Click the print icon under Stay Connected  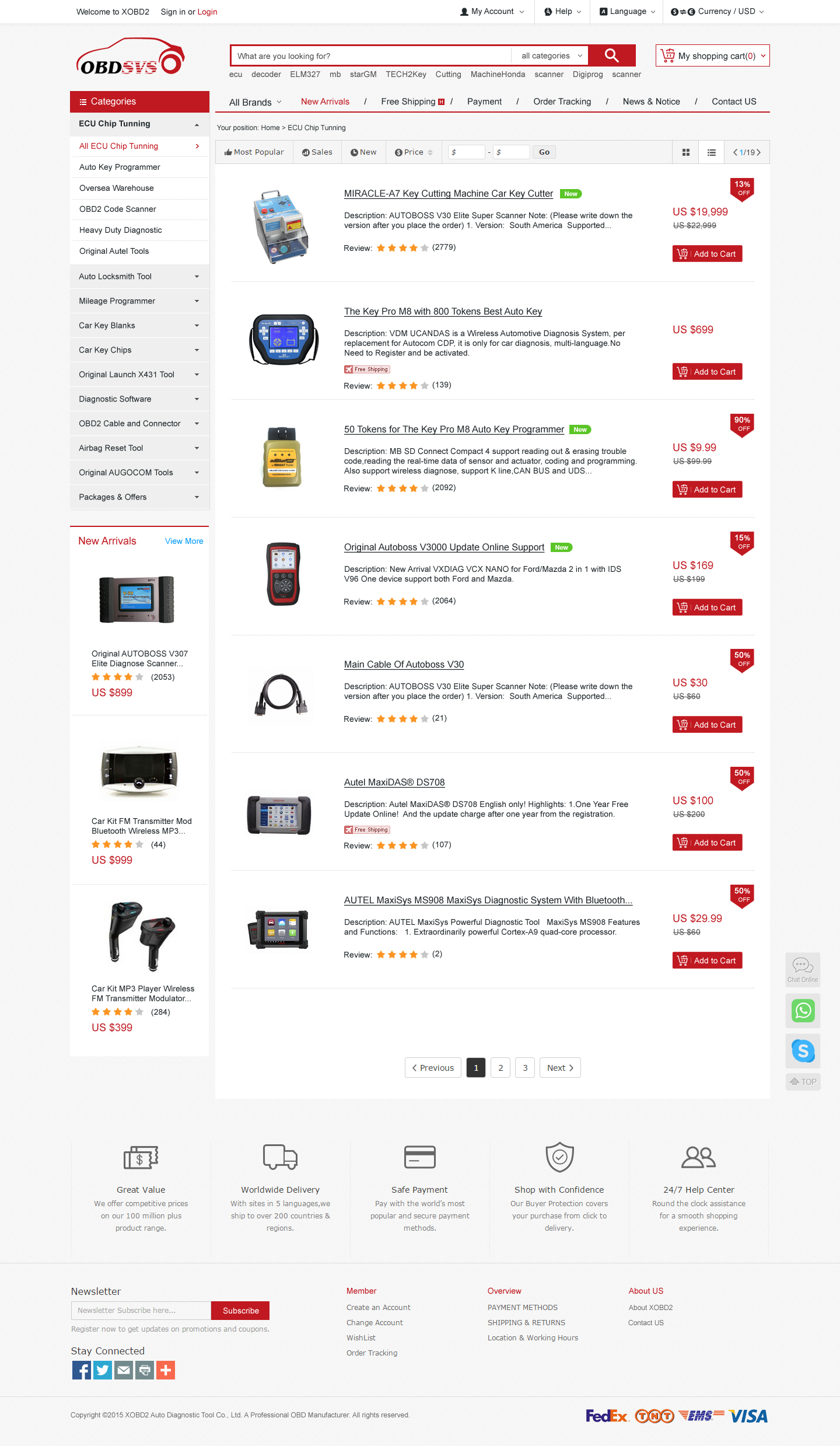[145, 1370]
